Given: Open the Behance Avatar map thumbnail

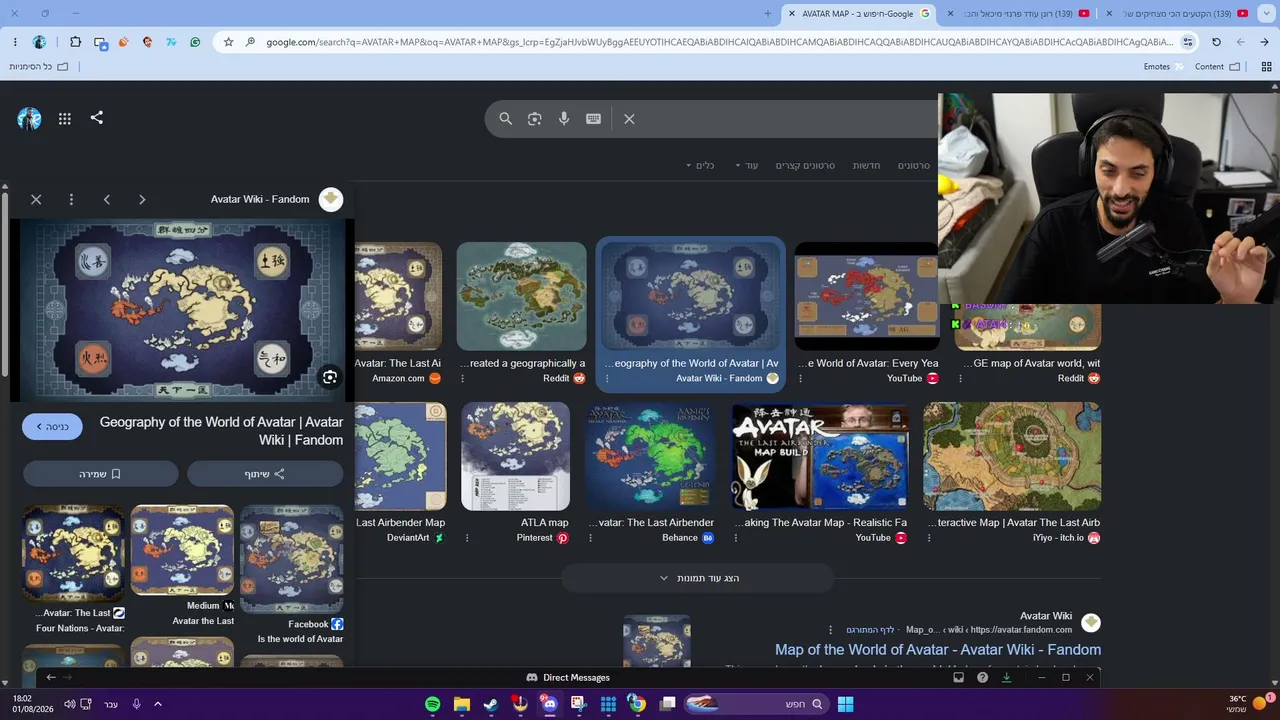Looking at the screenshot, I should coord(651,456).
